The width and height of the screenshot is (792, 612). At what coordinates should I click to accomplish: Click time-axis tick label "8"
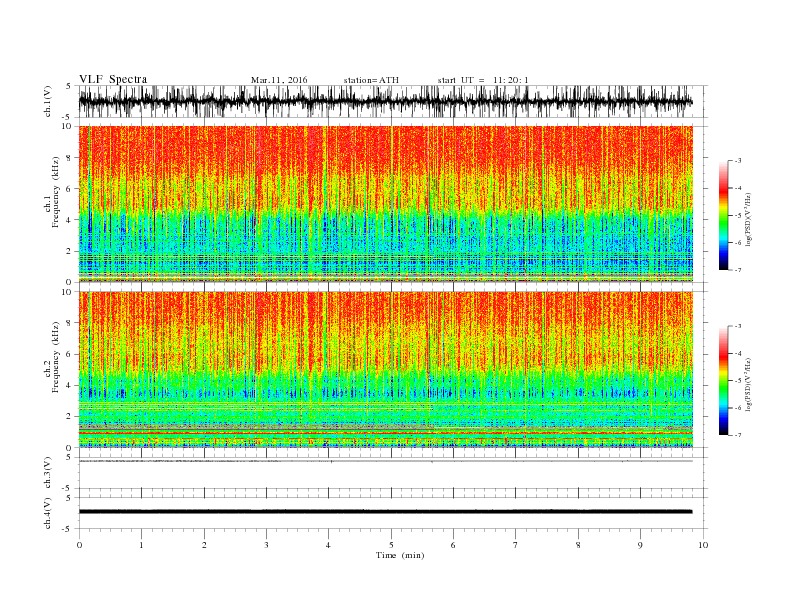[x=578, y=545]
